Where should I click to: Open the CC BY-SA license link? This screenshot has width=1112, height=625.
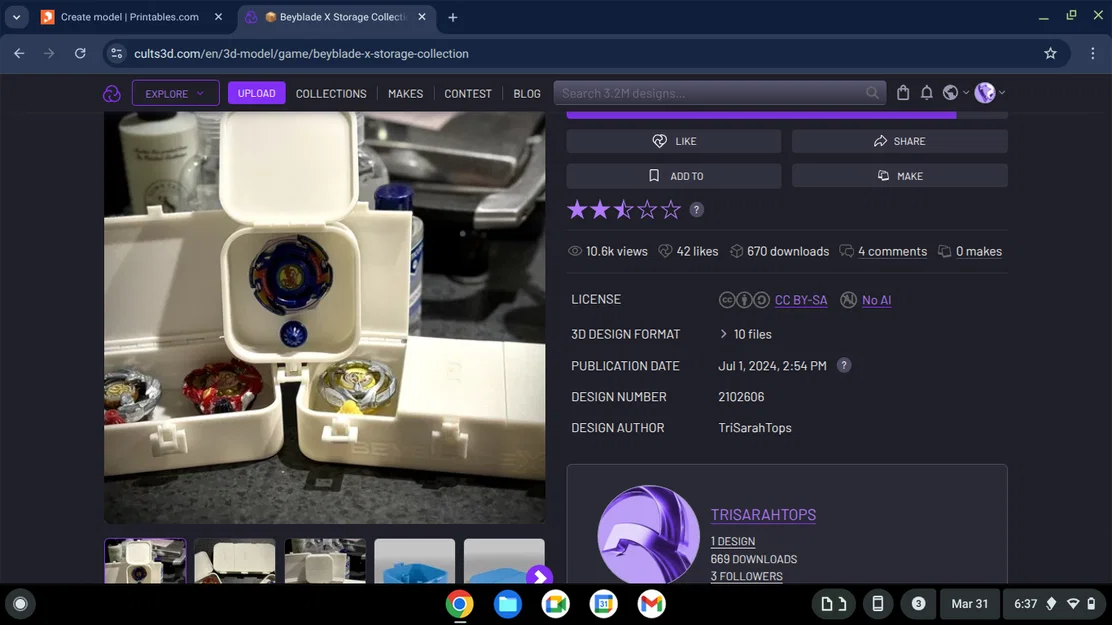pyautogui.click(x=801, y=300)
